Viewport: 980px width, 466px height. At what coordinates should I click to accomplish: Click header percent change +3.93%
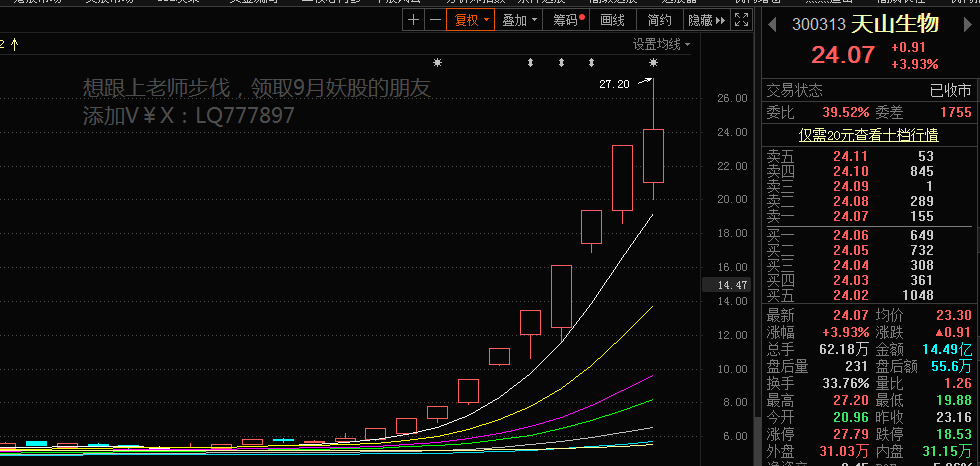(915, 64)
